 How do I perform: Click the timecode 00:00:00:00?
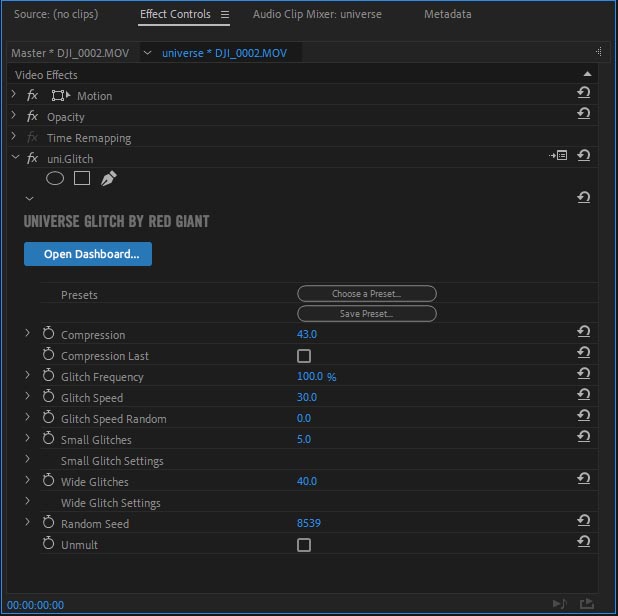[x=35, y=605]
